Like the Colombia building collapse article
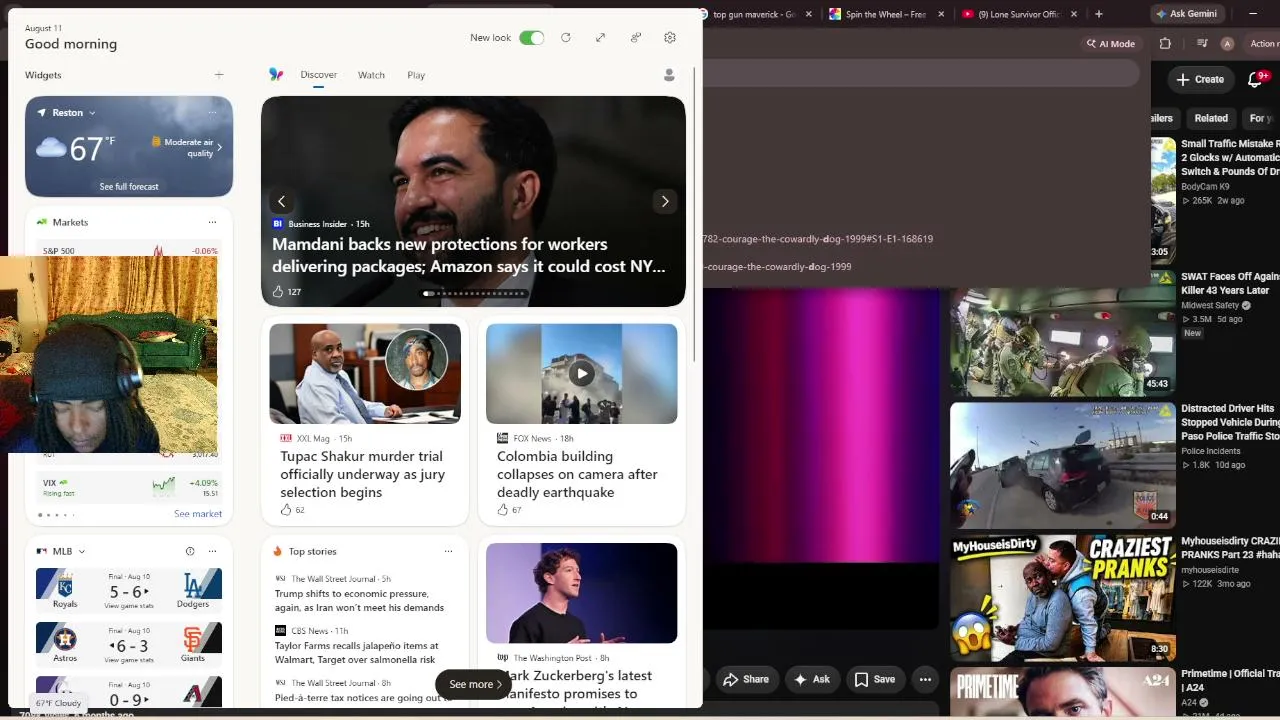This screenshot has width=1280, height=720. (503, 510)
